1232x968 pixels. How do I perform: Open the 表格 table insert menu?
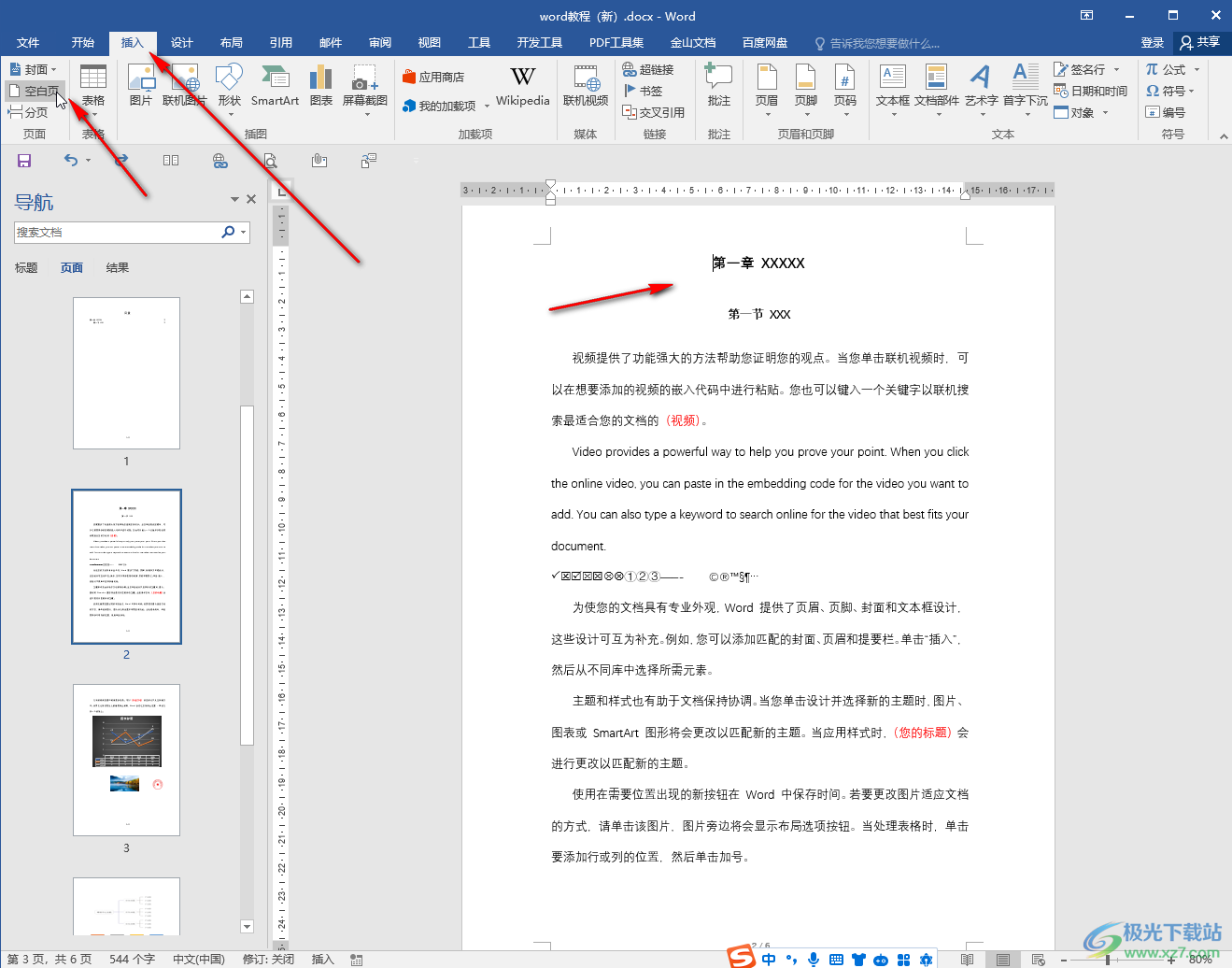pyautogui.click(x=93, y=89)
